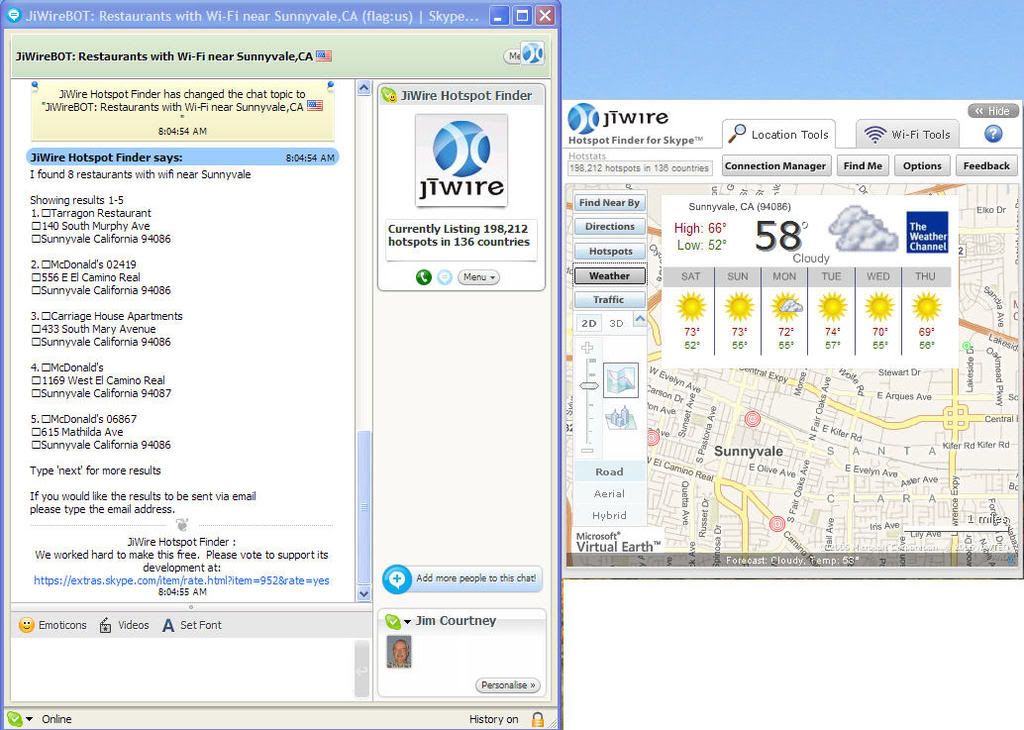The image size is (1024, 730).
Task: Open the Hotspots panel
Action: (609, 251)
